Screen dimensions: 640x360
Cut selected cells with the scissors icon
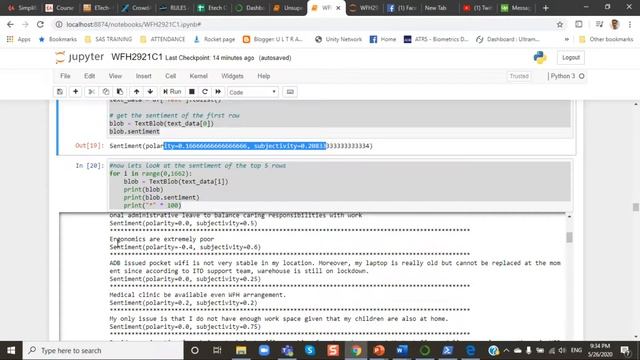(x=91, y=92)
